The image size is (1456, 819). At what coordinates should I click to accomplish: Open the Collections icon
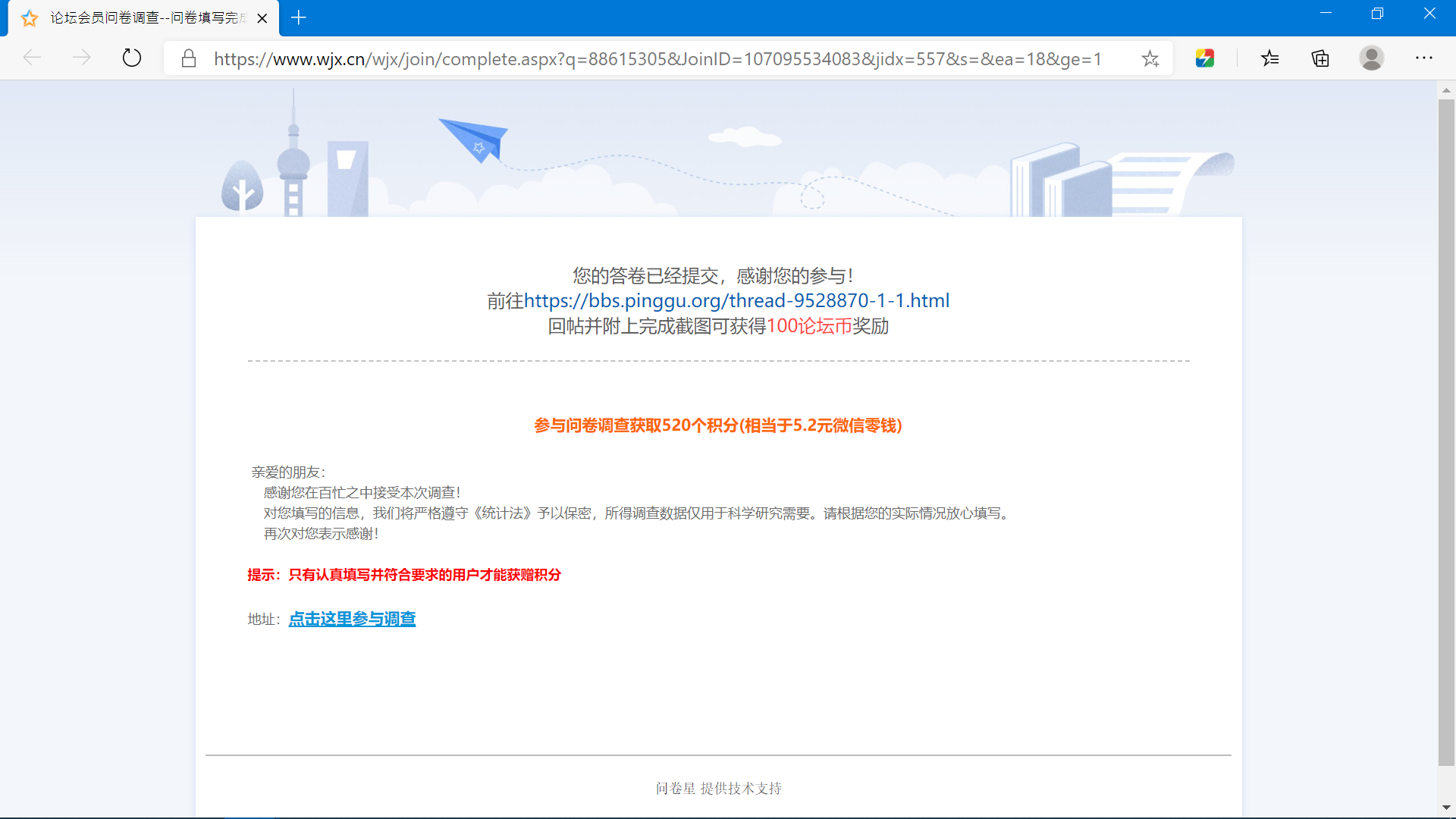pyautogui.click(x=1320, y=58)
